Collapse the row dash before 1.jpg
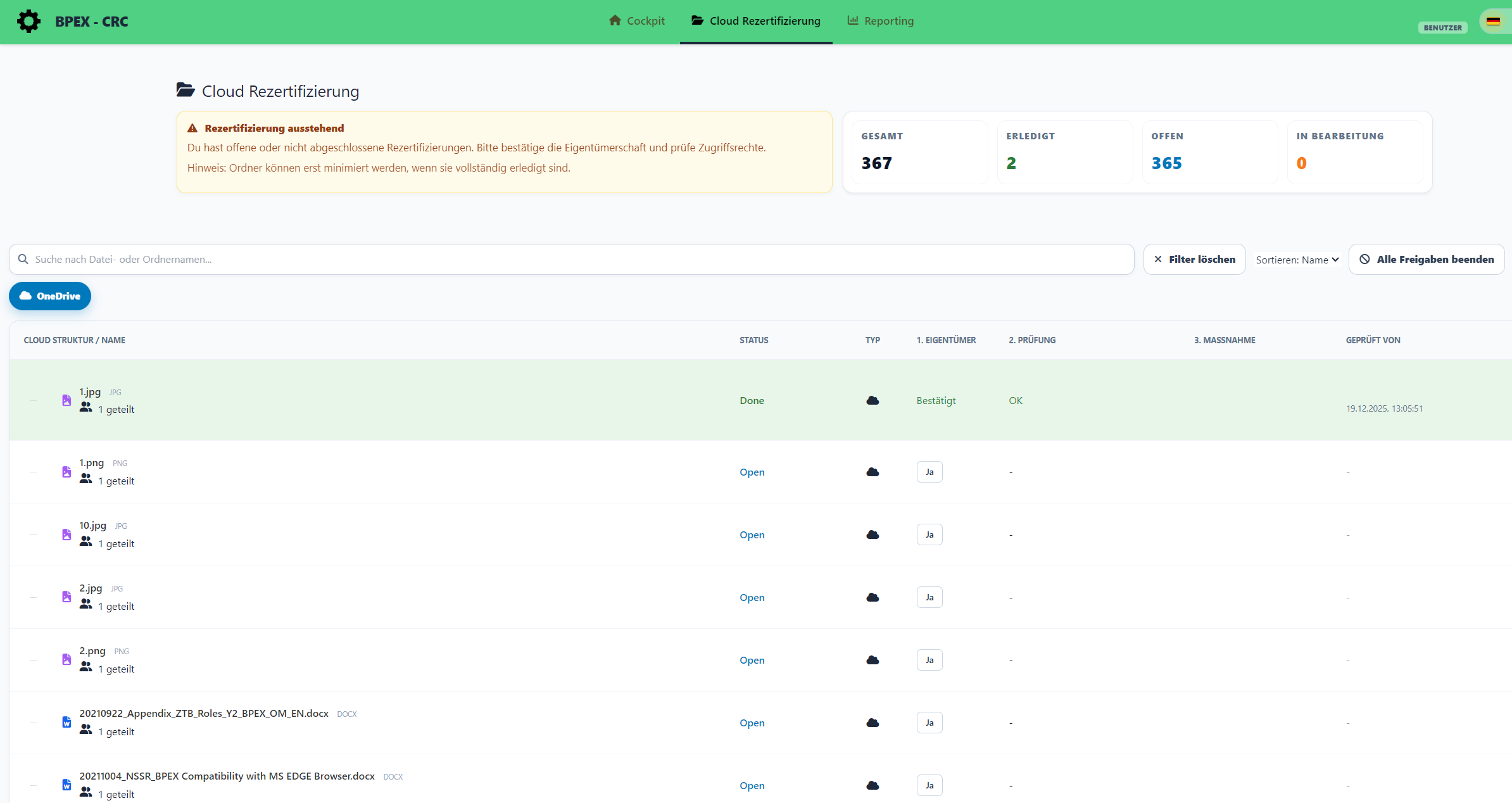The width and height of the screenshot is (1512, 803). click(33, 400)
